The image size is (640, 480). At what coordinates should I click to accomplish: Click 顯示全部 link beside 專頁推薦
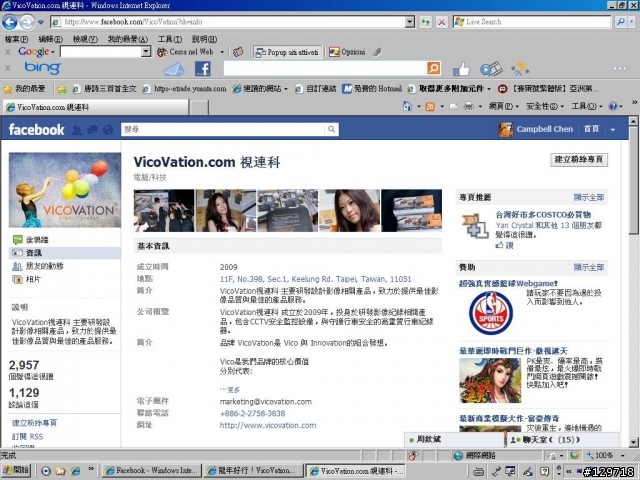click(589, 198)
